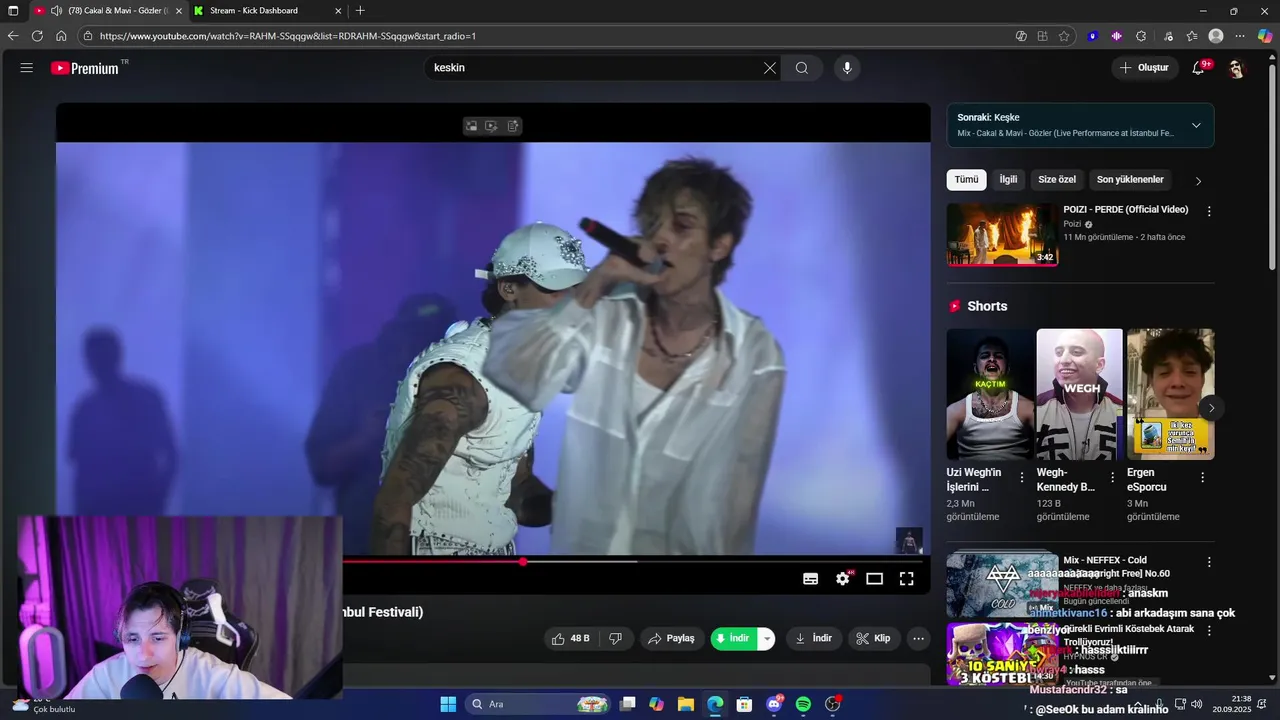The height and width of the screenshot is (720, 1280).
Task: Open the Copilot sidebar icon
Action: click(1265, 36)
